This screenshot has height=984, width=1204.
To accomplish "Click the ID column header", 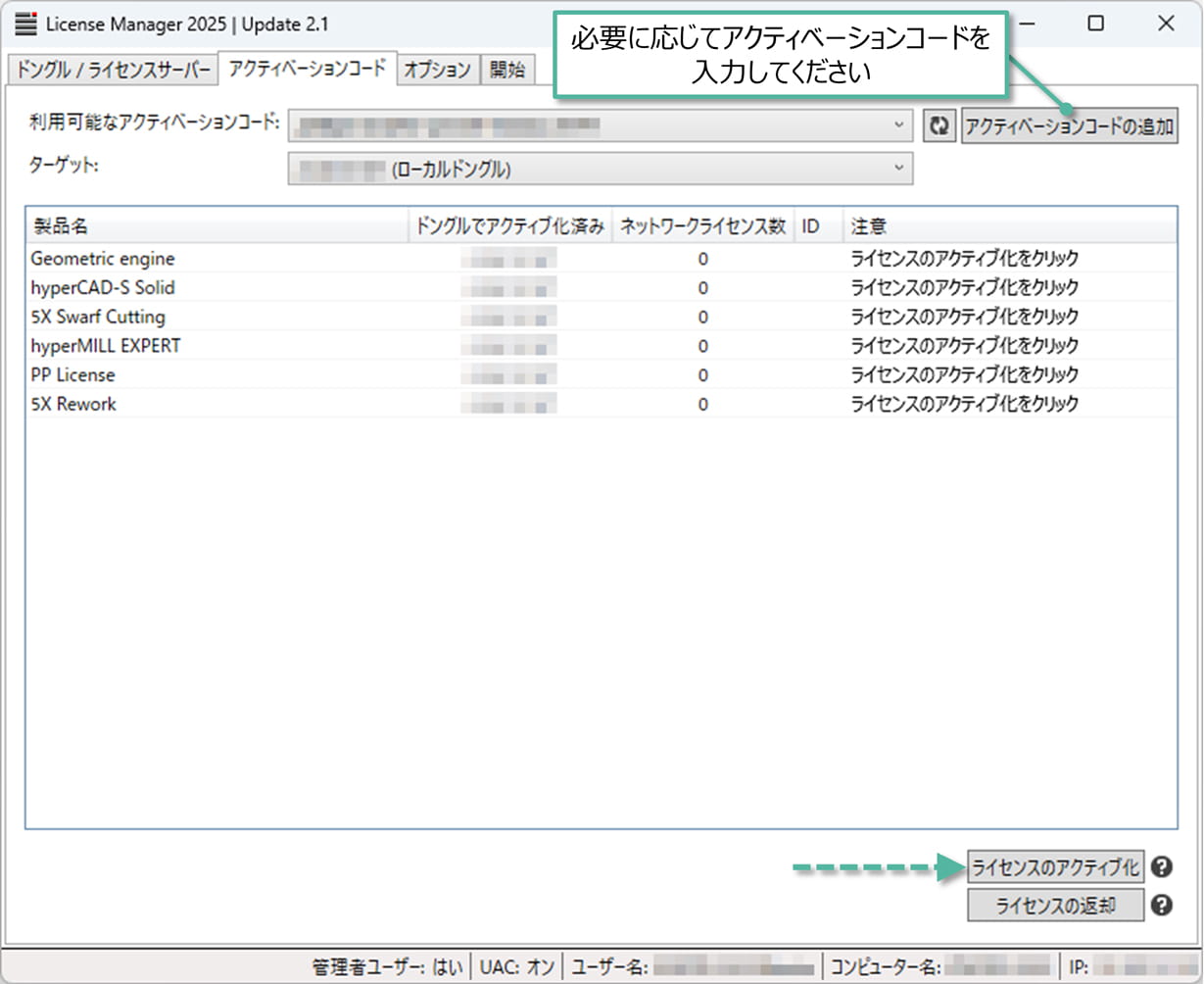I will pyautogui.click(x=819, y=227).
